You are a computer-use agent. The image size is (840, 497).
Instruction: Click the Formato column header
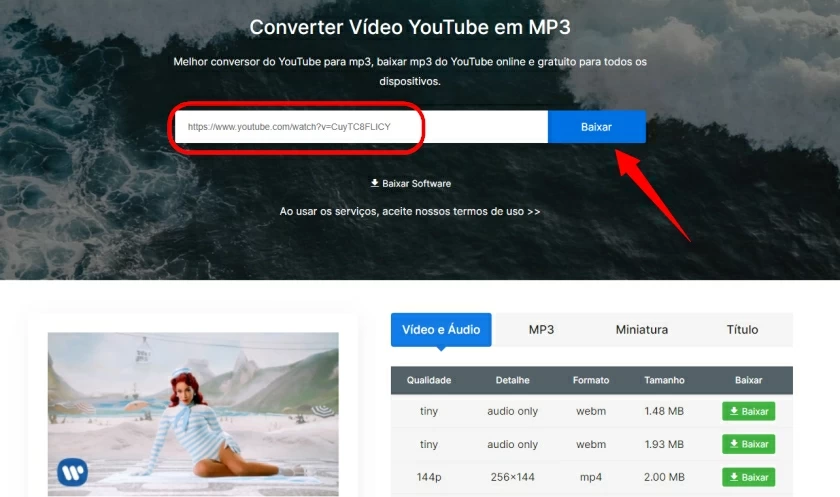tap(591, 380)
